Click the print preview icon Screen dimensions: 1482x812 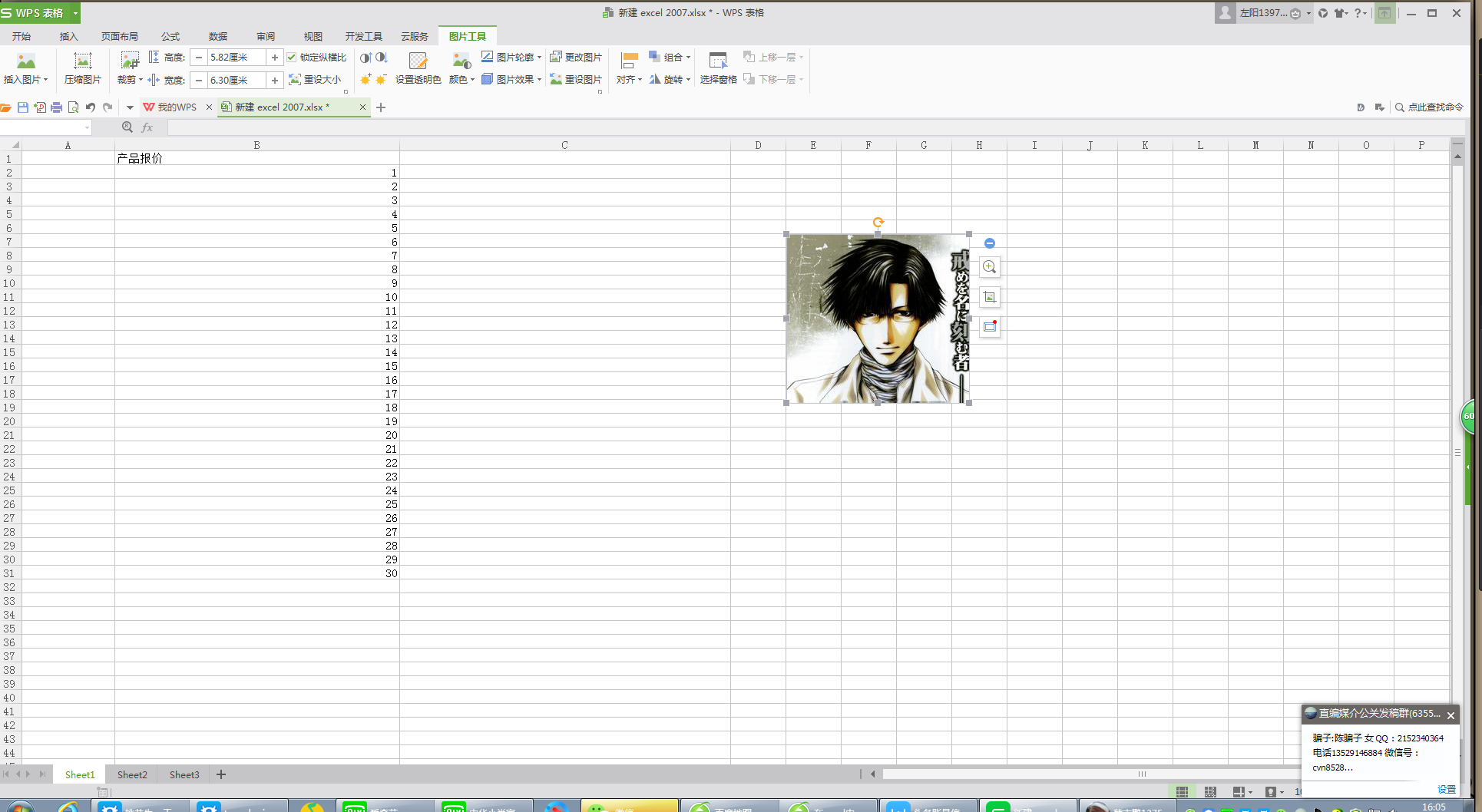click(73, 107)
